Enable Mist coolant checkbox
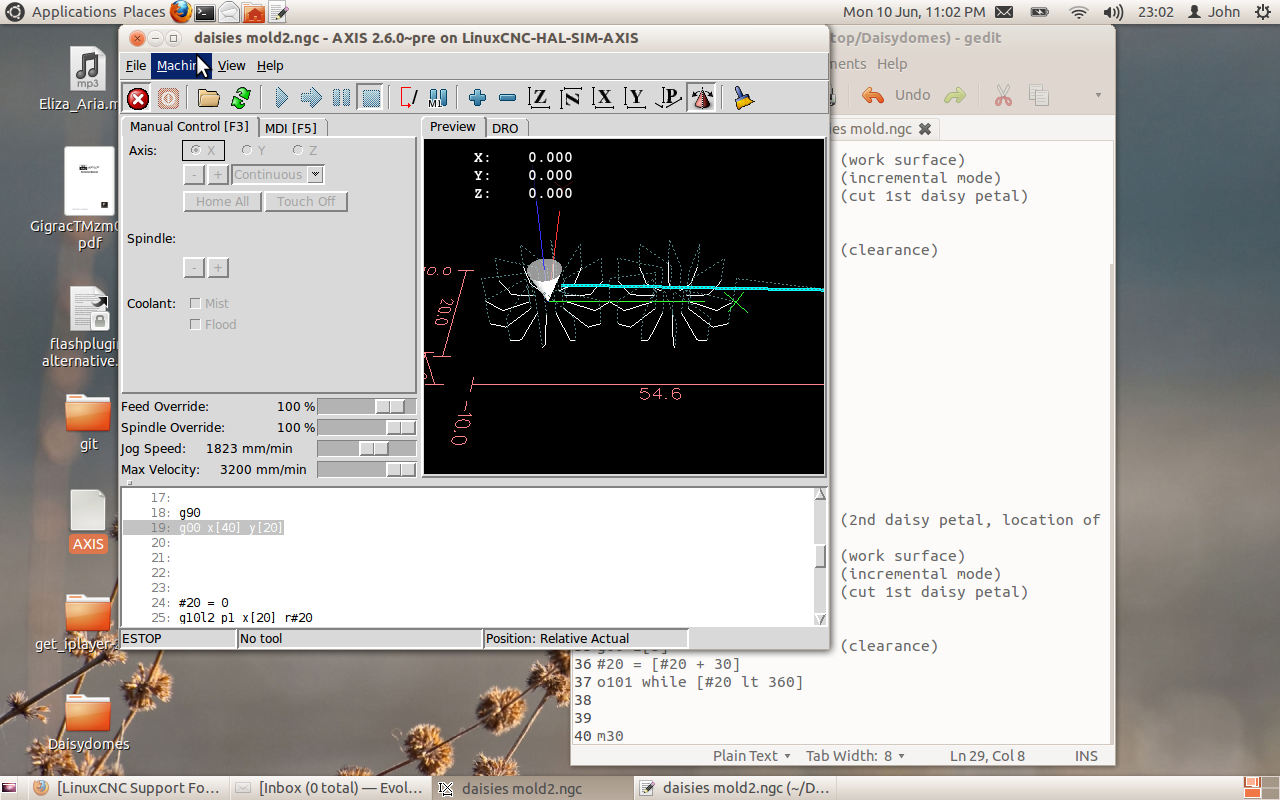Image resolution: width=1280 pixels, height=800 pixels. (x=208, y=303)
